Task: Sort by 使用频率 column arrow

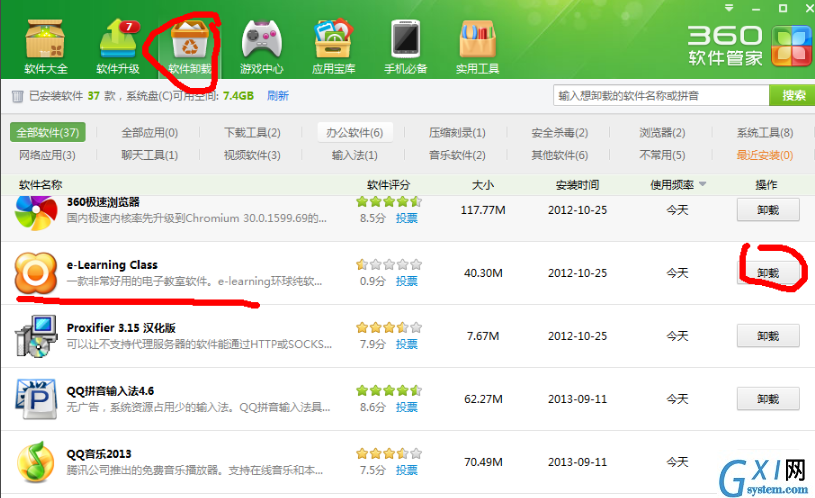Action: (x=703, y=184)
